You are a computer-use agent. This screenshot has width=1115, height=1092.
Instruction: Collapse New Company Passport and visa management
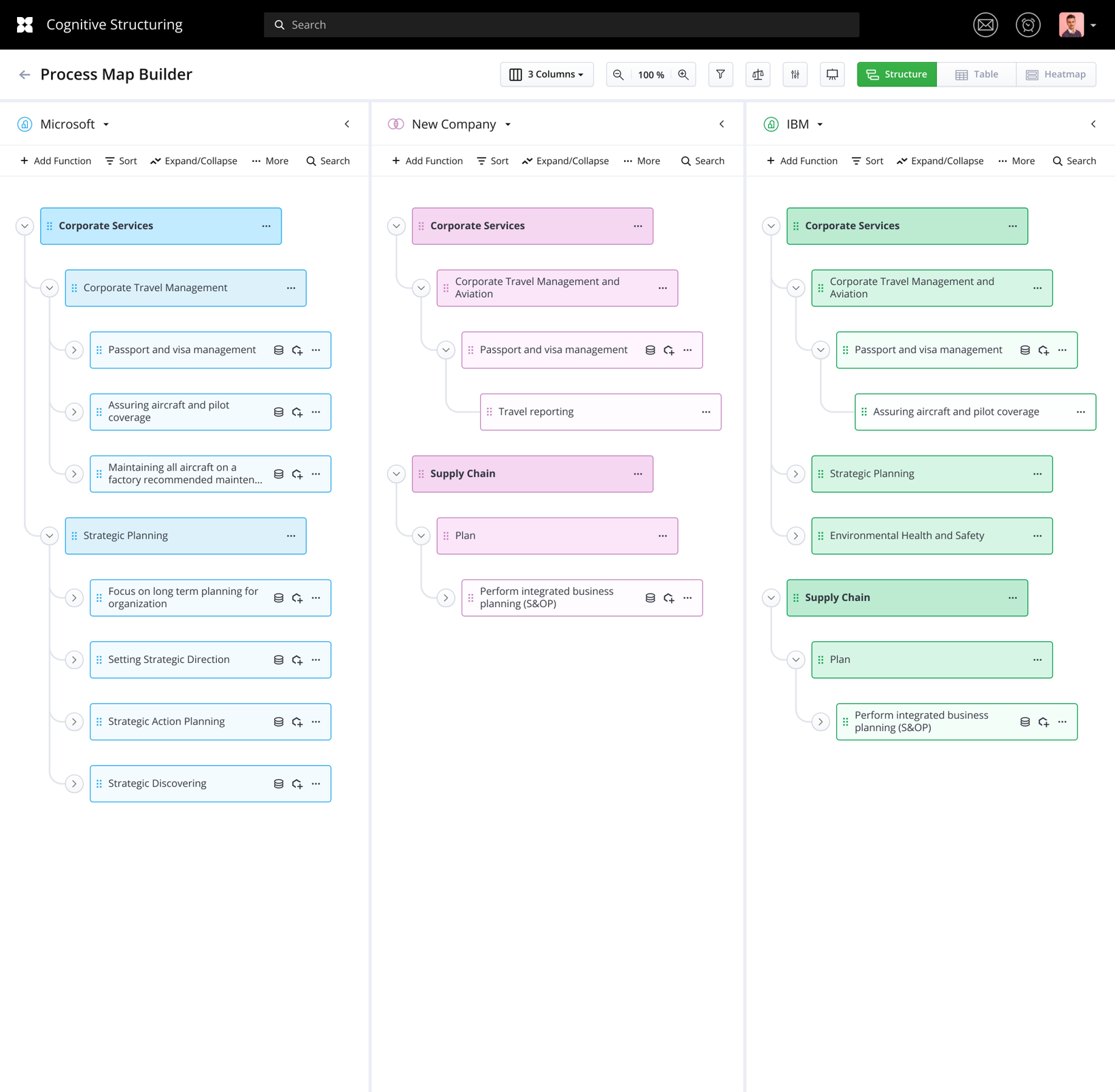[446, 350]
